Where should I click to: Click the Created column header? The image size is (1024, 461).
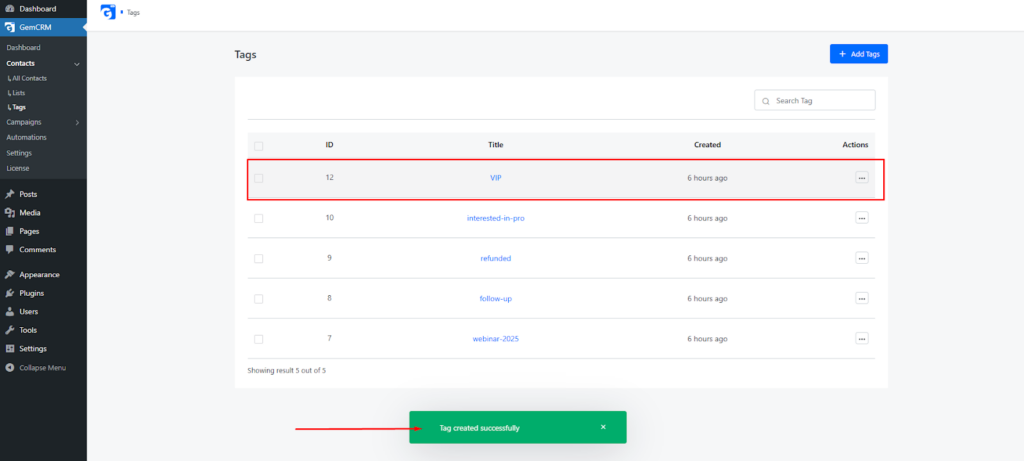(707, 145)
